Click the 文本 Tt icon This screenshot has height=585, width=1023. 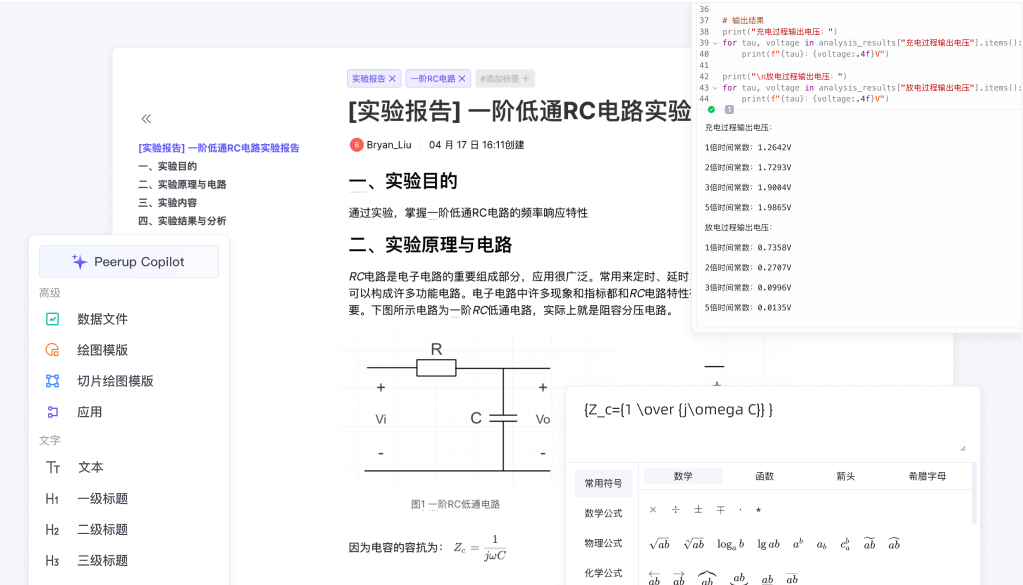click(53, 468)
